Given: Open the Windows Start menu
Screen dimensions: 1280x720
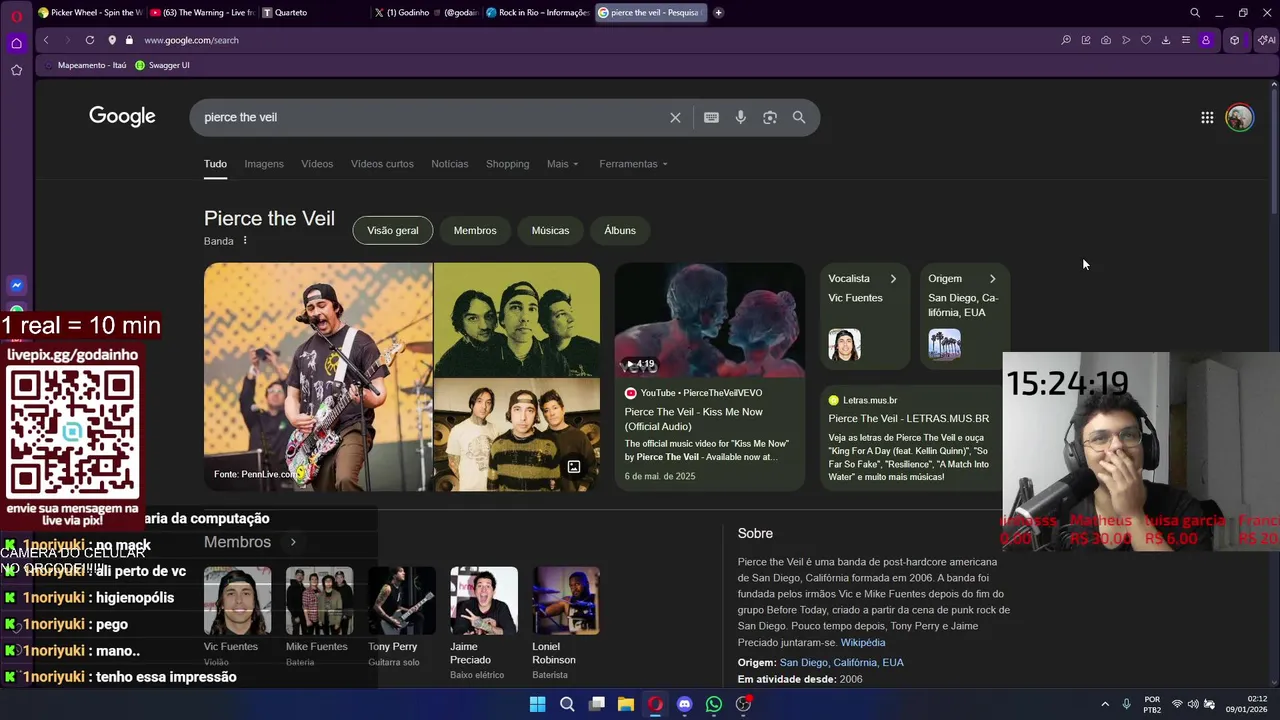Looking at the screenshot, I should [x=537, y=704].
